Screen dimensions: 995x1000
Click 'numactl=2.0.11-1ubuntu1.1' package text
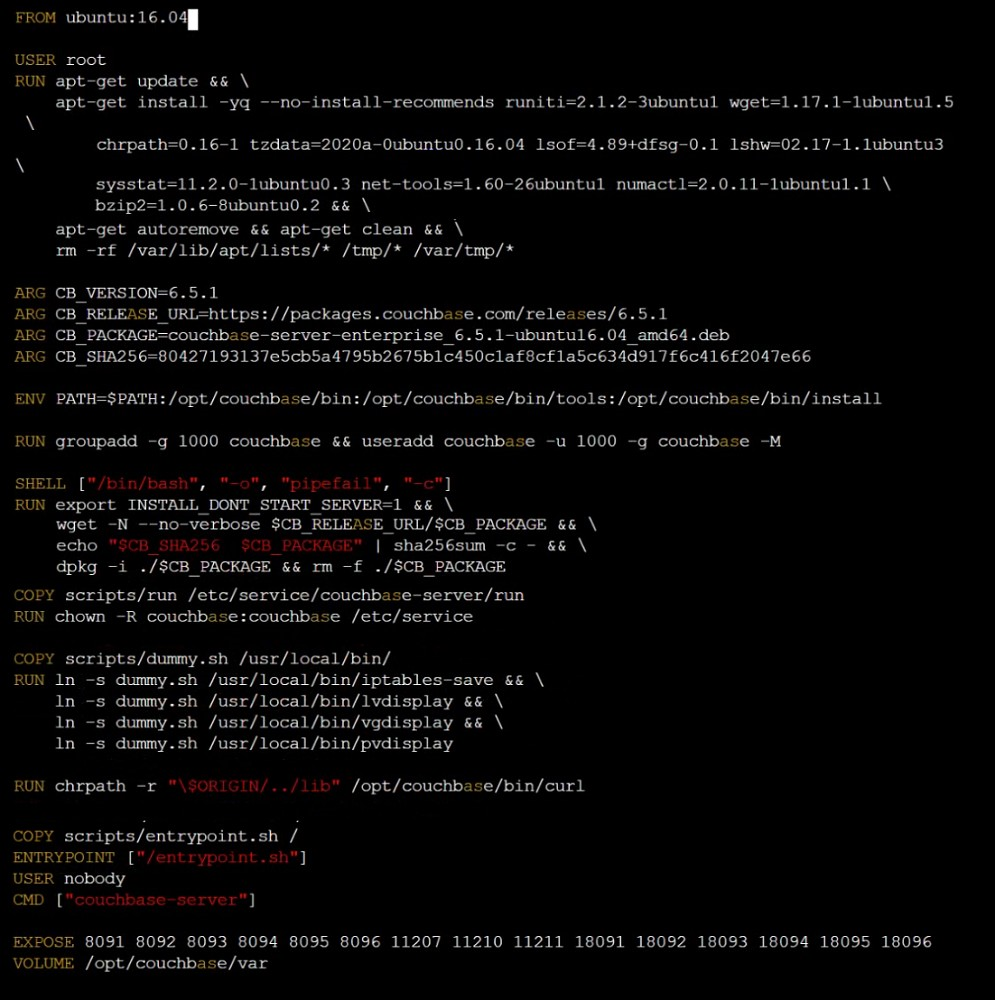pyautogui.click(x=743, y=185)
